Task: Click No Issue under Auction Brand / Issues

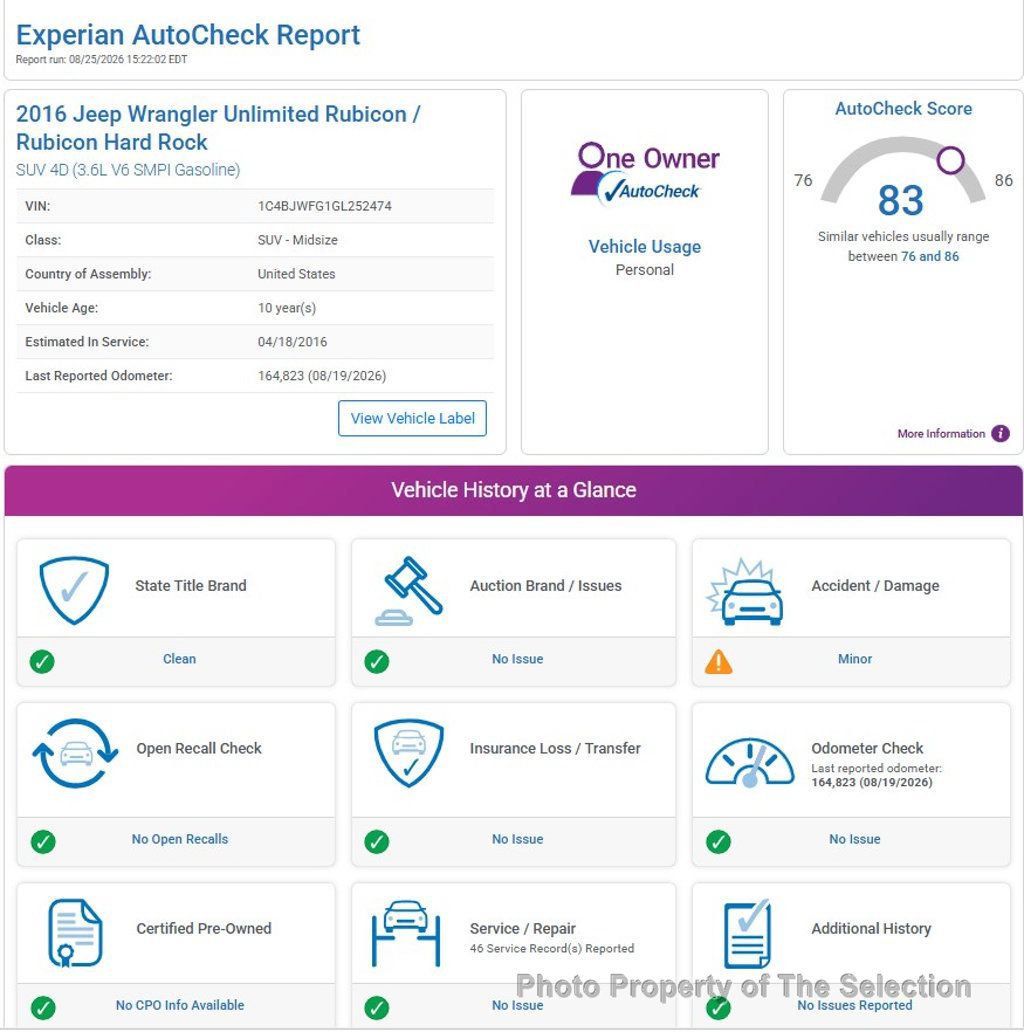Action: coord(517,659)
